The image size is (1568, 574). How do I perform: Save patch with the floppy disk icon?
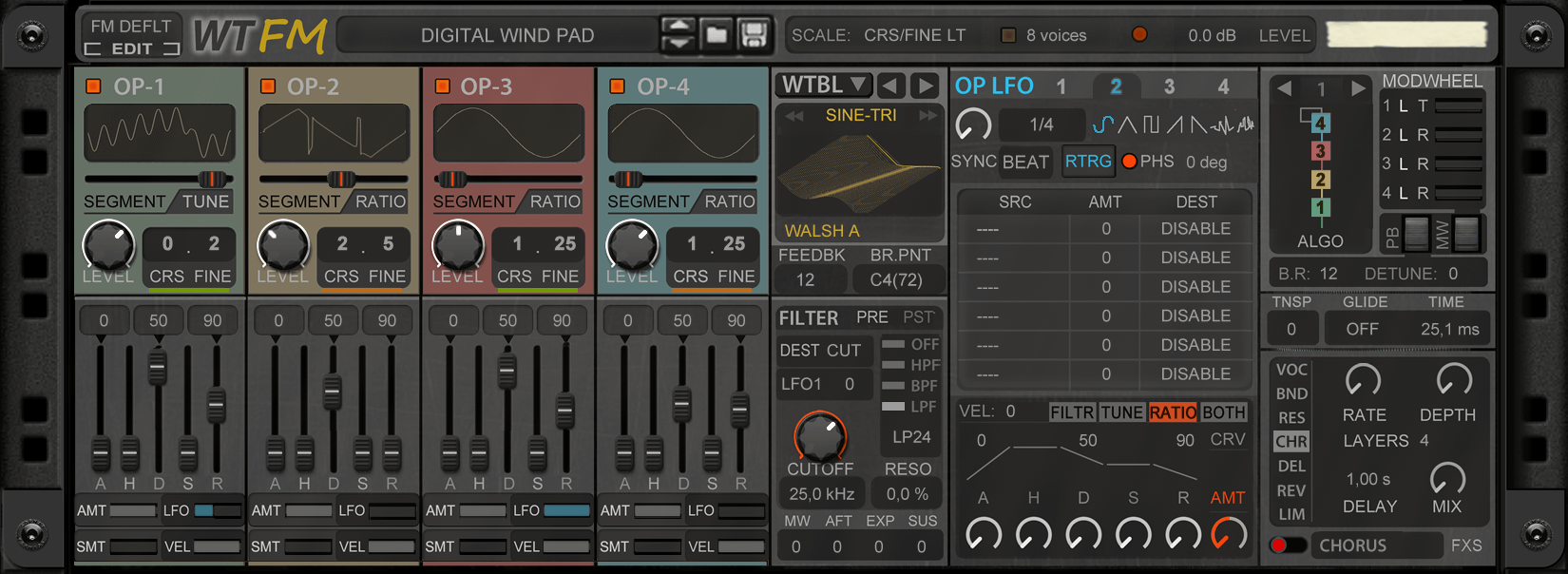click(x=753, y=35)
